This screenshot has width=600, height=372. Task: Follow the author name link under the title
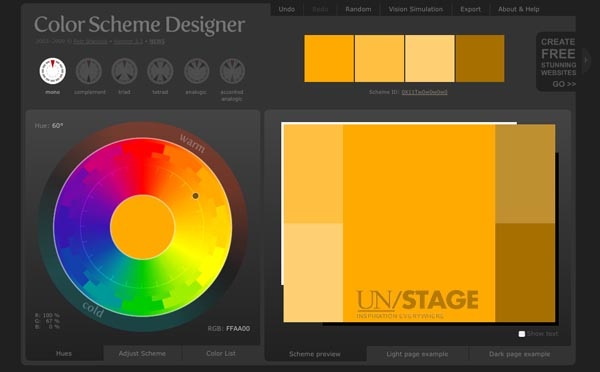coord(90,41)
